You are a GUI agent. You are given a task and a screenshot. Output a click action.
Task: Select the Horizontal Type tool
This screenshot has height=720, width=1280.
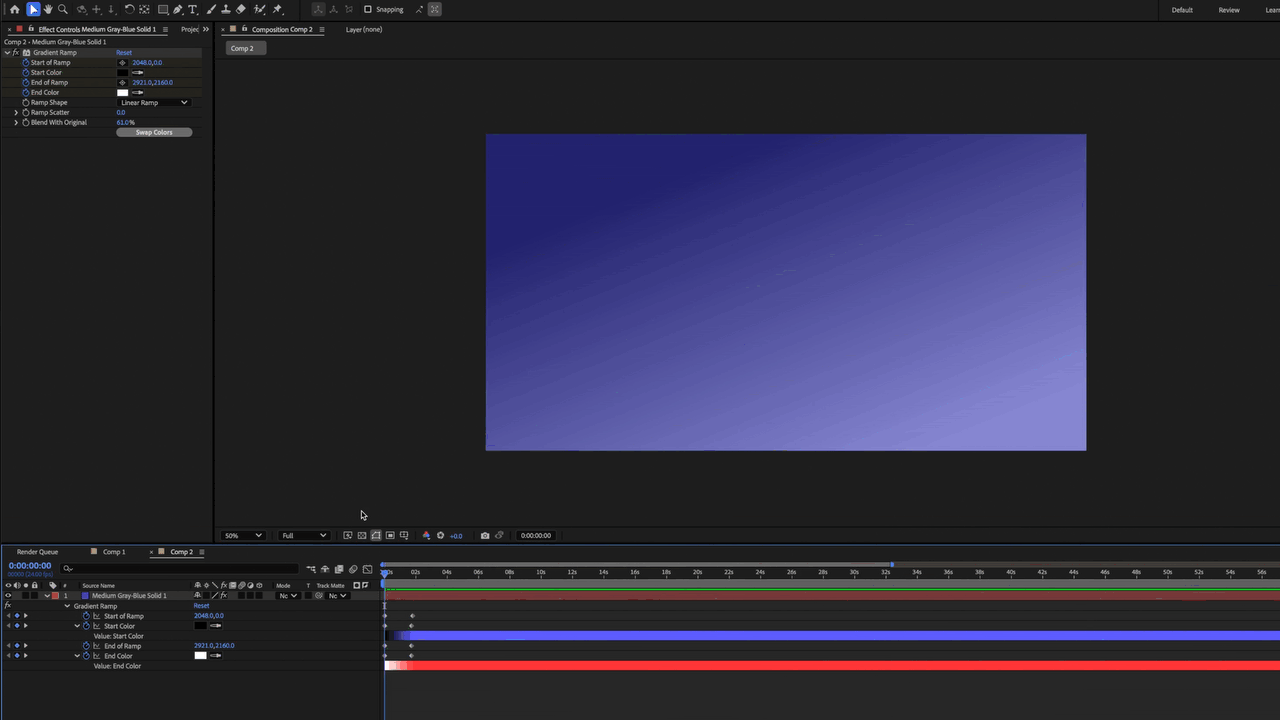pyautogui.click(x=193, y=9)
